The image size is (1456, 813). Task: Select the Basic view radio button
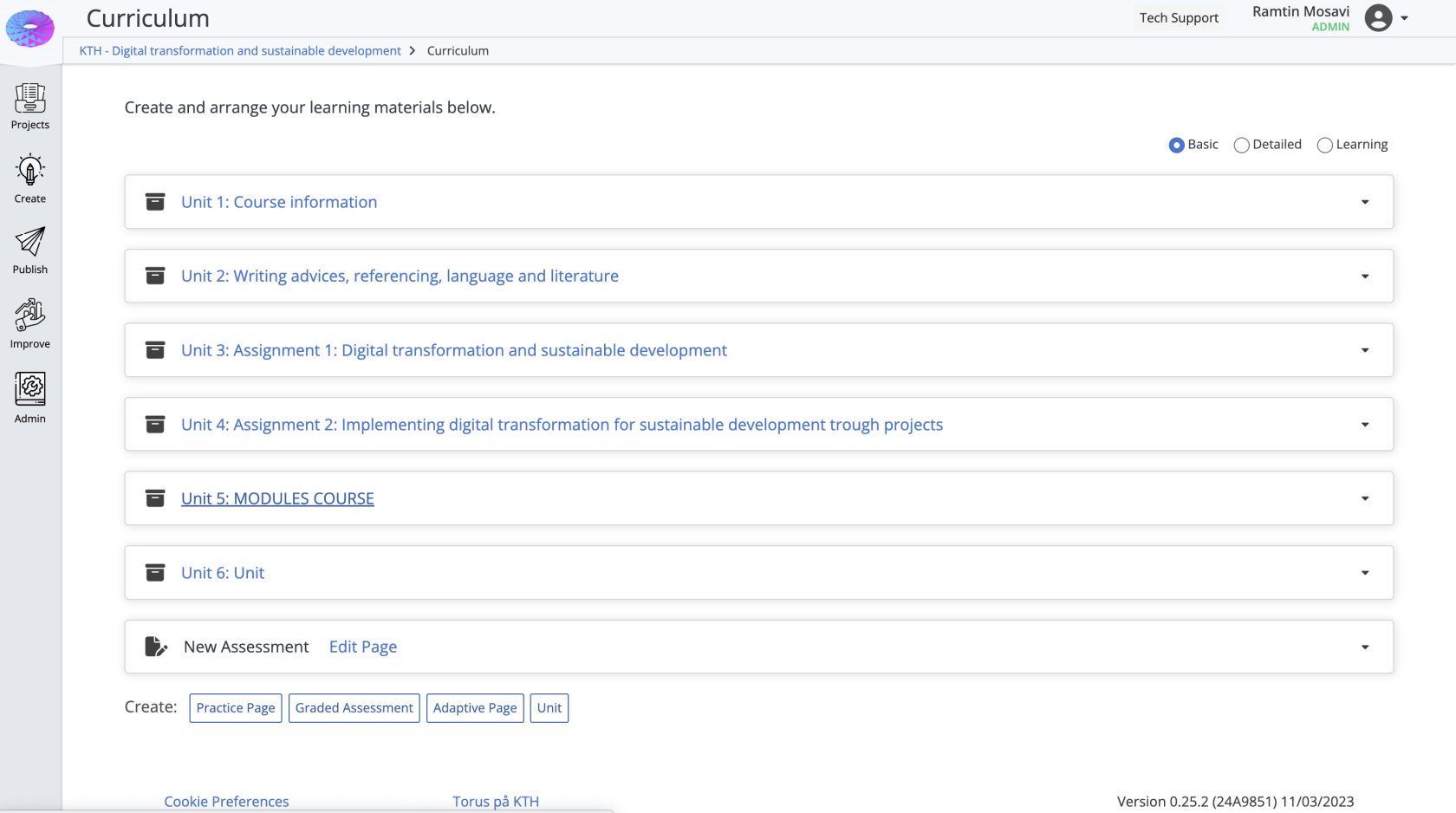coord(1176,145)
